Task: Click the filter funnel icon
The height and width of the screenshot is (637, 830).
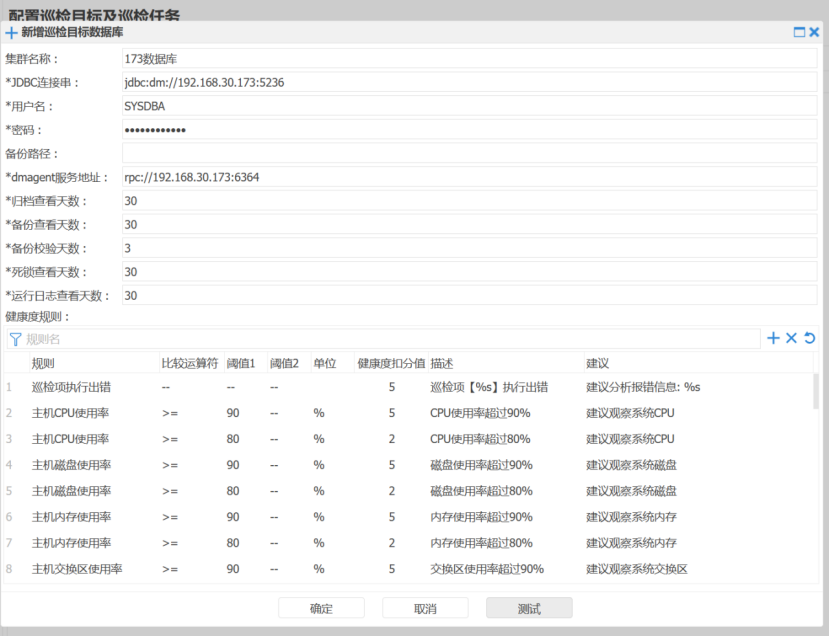Action: [x=15, y=339]
